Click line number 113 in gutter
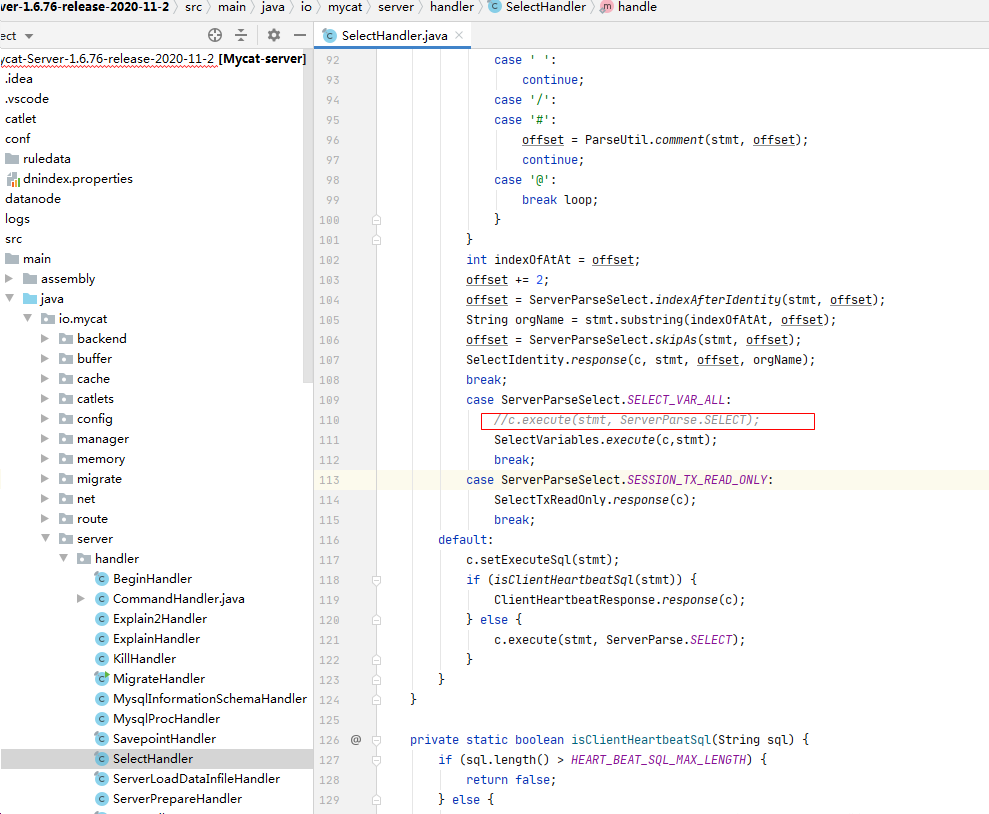Image resolution: width=989 pixels, height=814 pixels. (329, 480)
